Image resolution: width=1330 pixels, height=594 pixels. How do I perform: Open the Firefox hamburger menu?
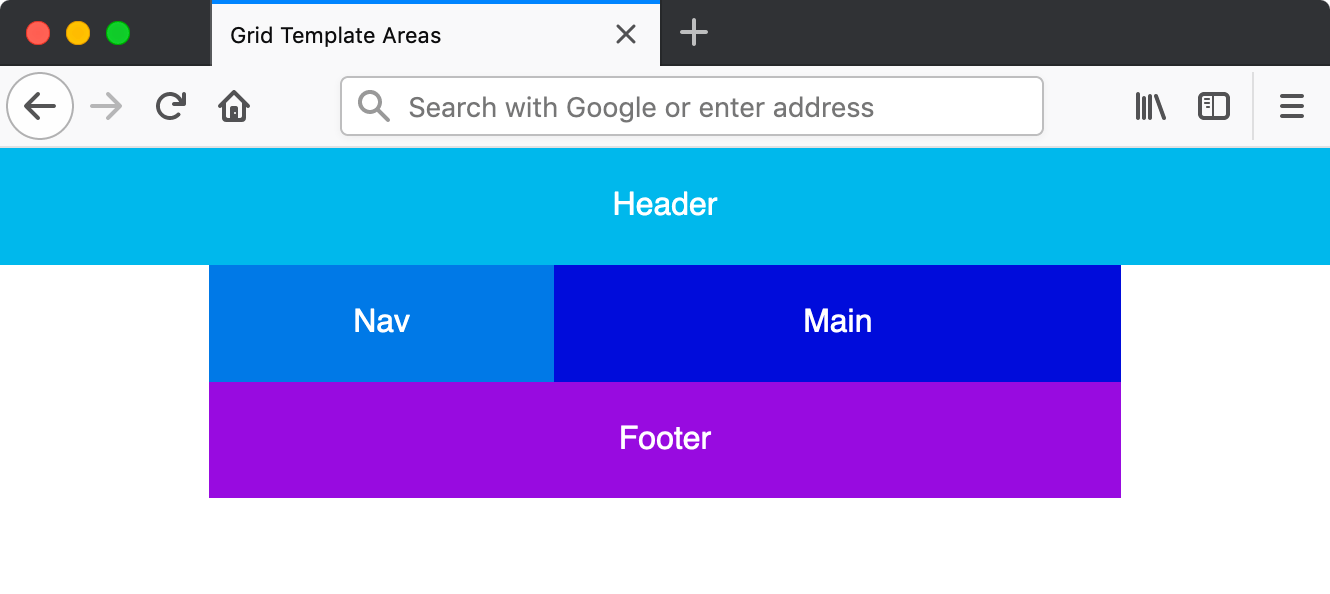point(1291,106)
